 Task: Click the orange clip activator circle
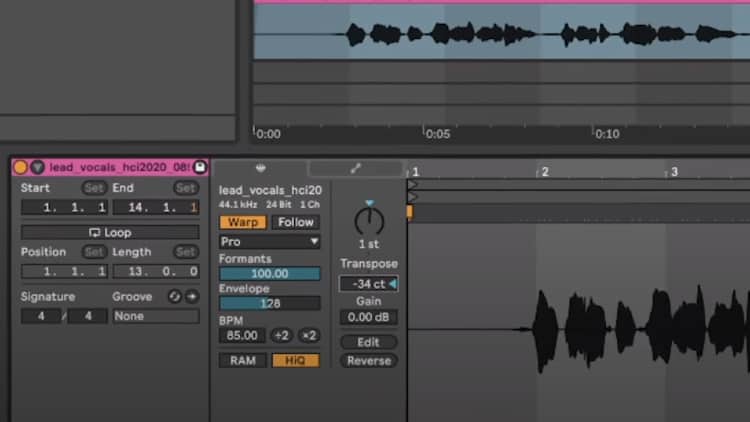20,167
